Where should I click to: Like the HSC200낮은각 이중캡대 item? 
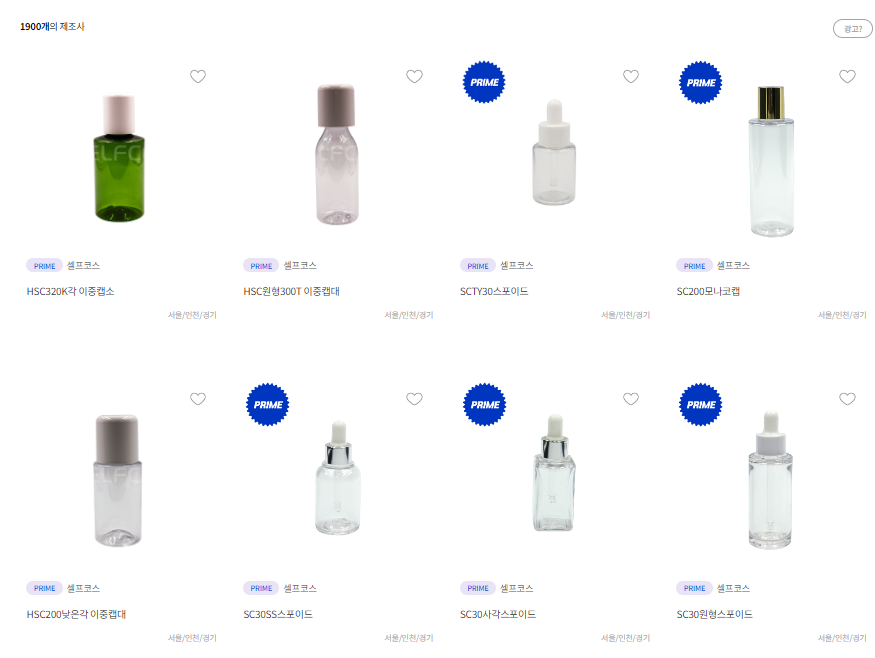pos(198,399)
